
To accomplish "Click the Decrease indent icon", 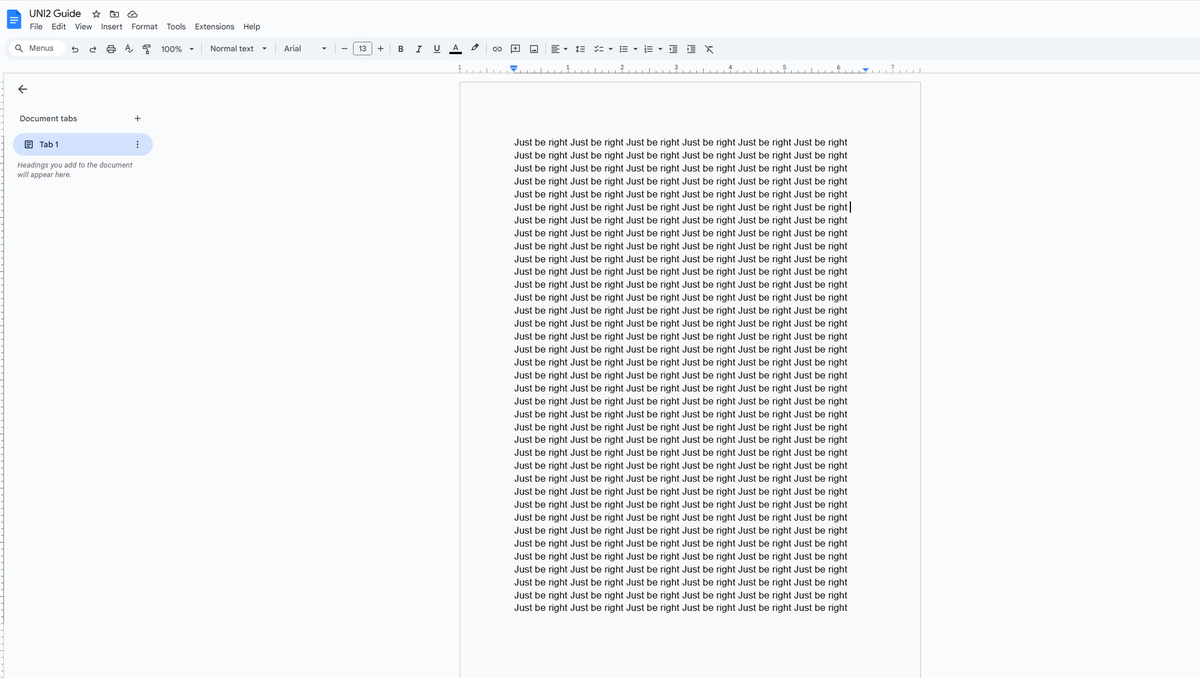I will coord(673,49).
